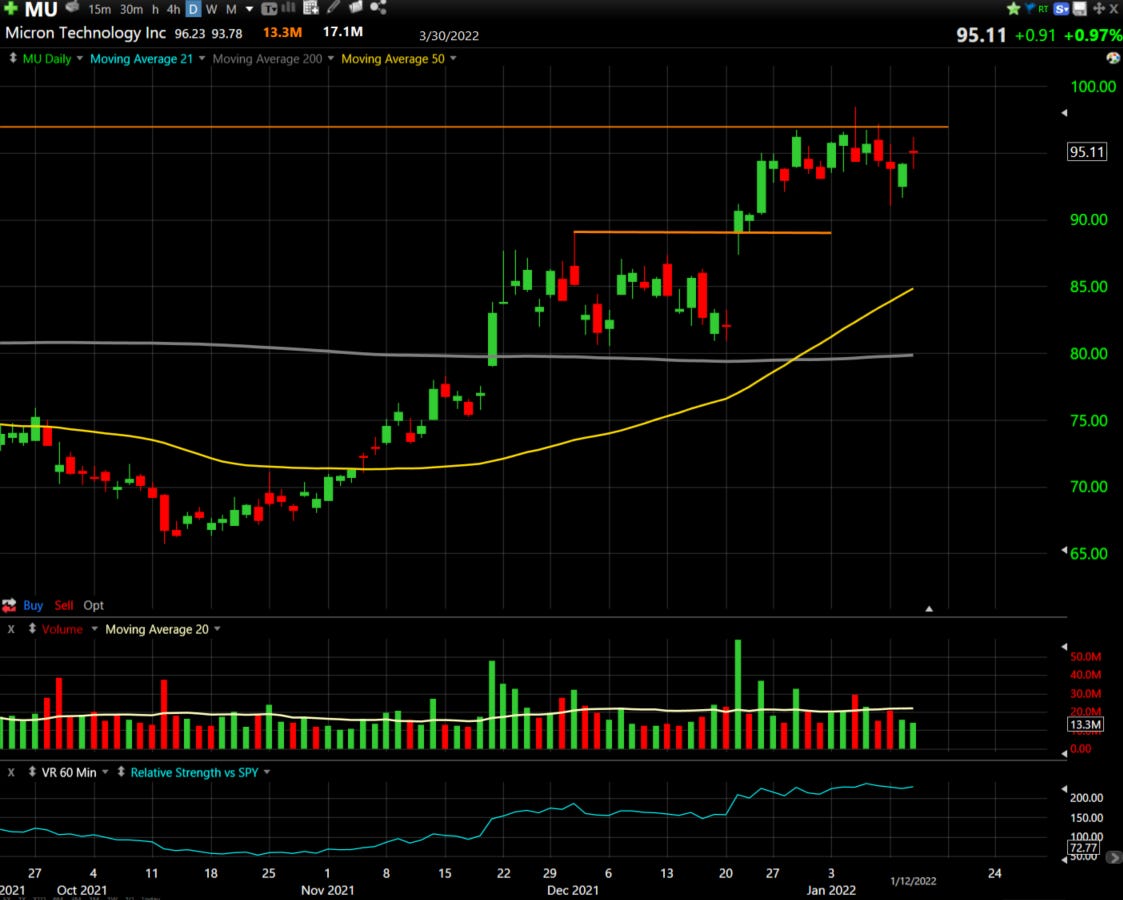Click the Opt options button
The width and height of the screenshot is (1123, 900).
click(x=93, y=605)
